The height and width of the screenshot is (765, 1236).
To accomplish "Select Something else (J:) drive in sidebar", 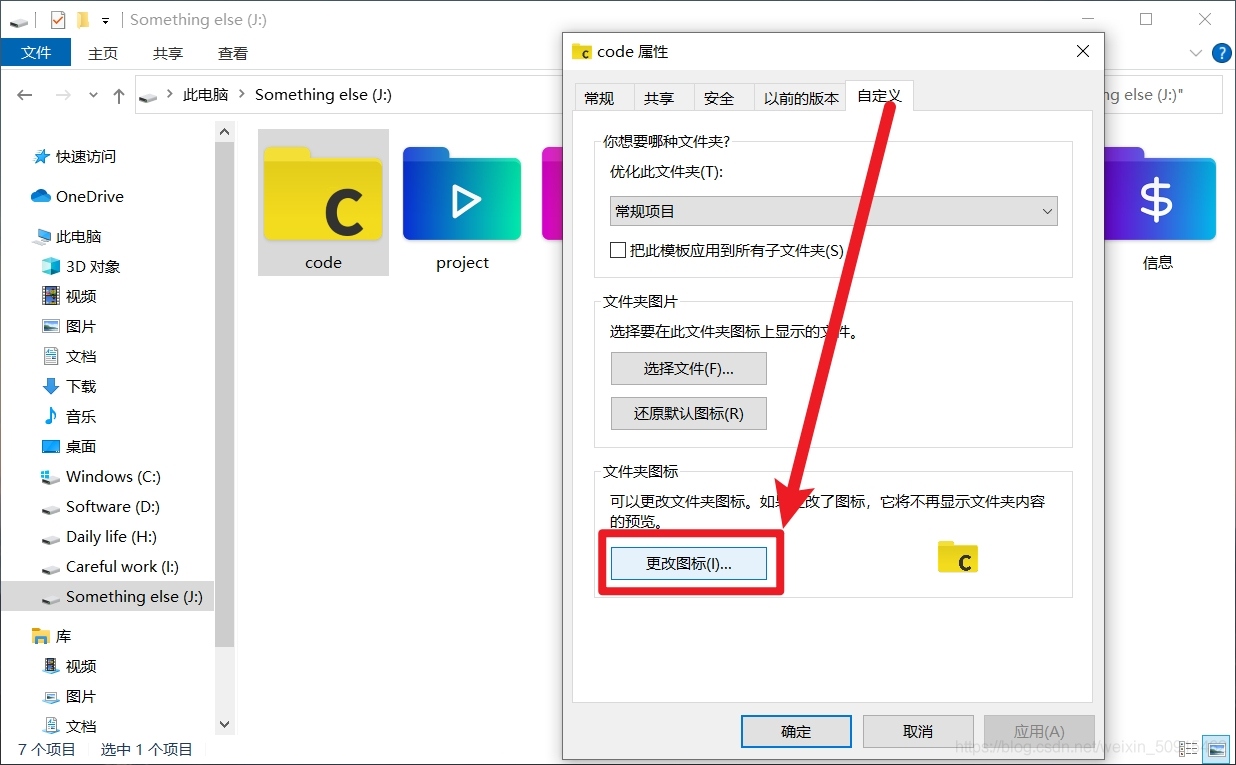I will [107, 597].
